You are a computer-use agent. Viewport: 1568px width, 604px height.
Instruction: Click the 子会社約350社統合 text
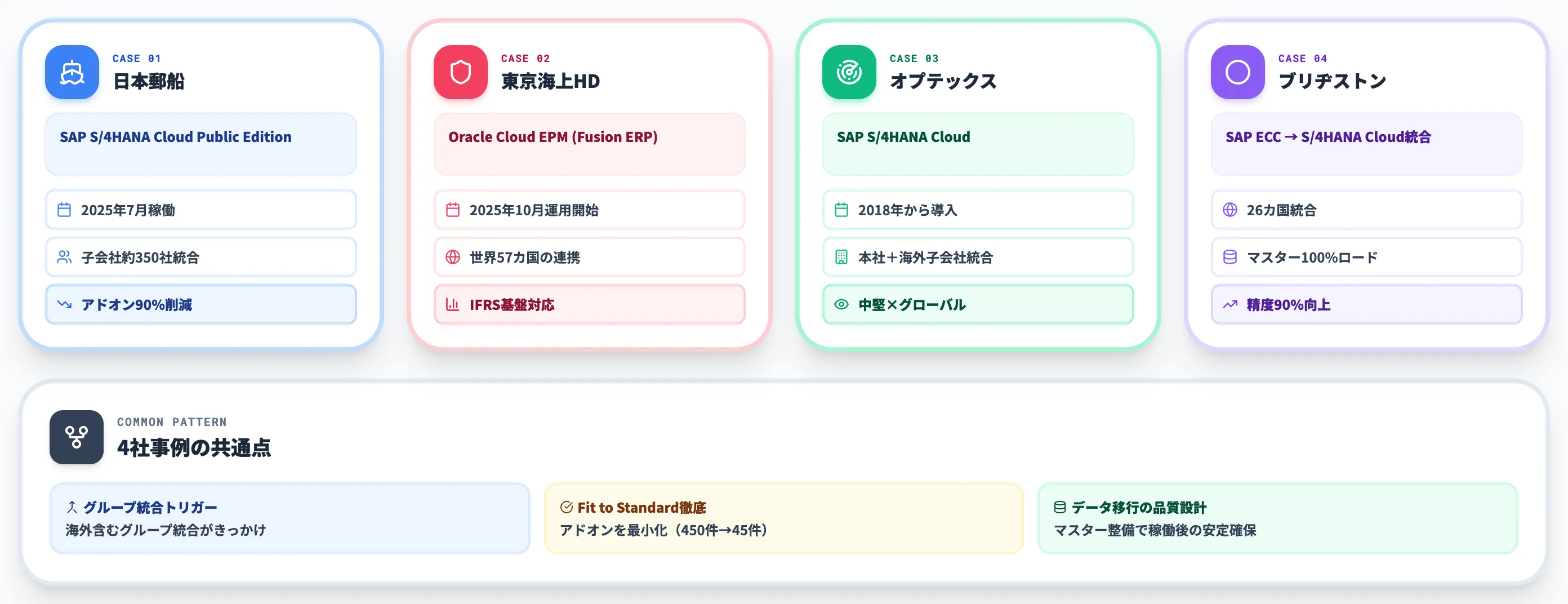pyautogui.click(x=140, y=257)
